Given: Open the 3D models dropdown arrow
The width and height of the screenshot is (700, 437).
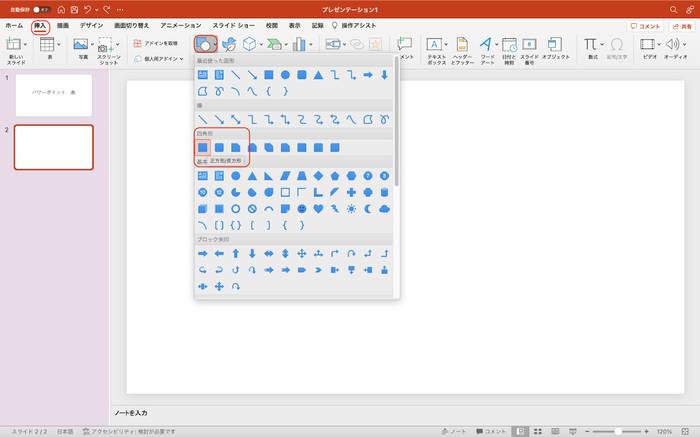Looking at the screenshot, I should pyautogui.click(x=261, y=44).
